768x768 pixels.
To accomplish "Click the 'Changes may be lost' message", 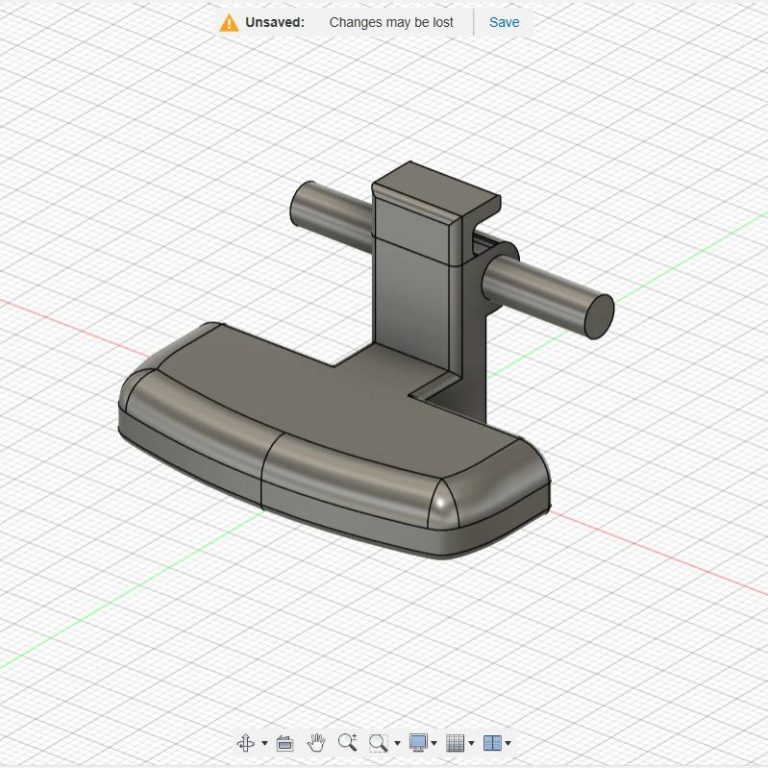I will click(391, 22).
